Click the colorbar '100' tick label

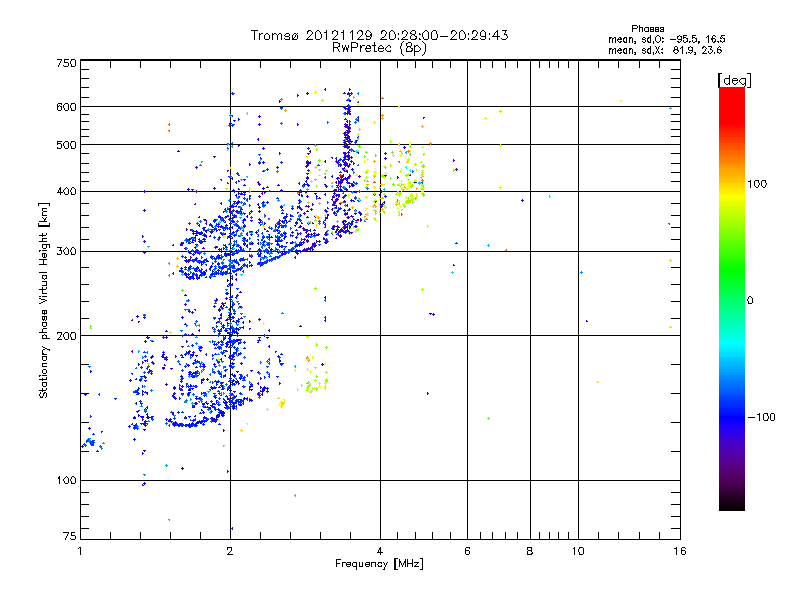point(757,184)
